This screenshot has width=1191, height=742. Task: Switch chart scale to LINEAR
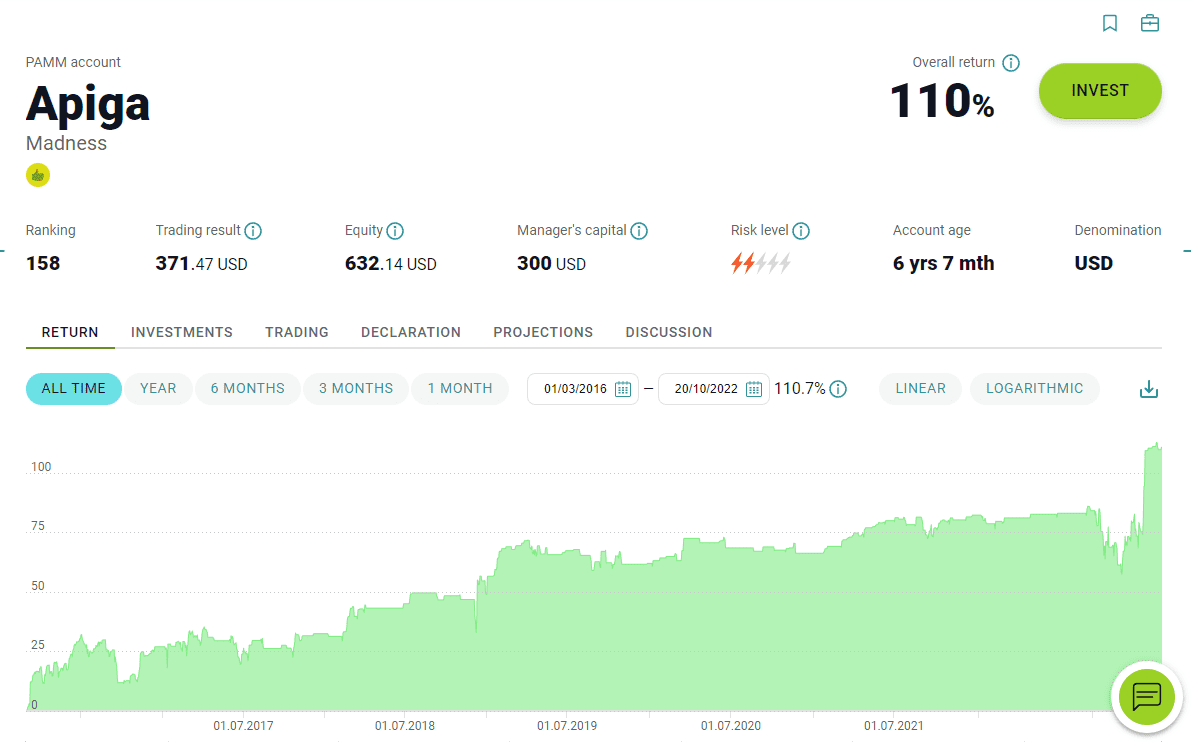[x=921, y=389]
